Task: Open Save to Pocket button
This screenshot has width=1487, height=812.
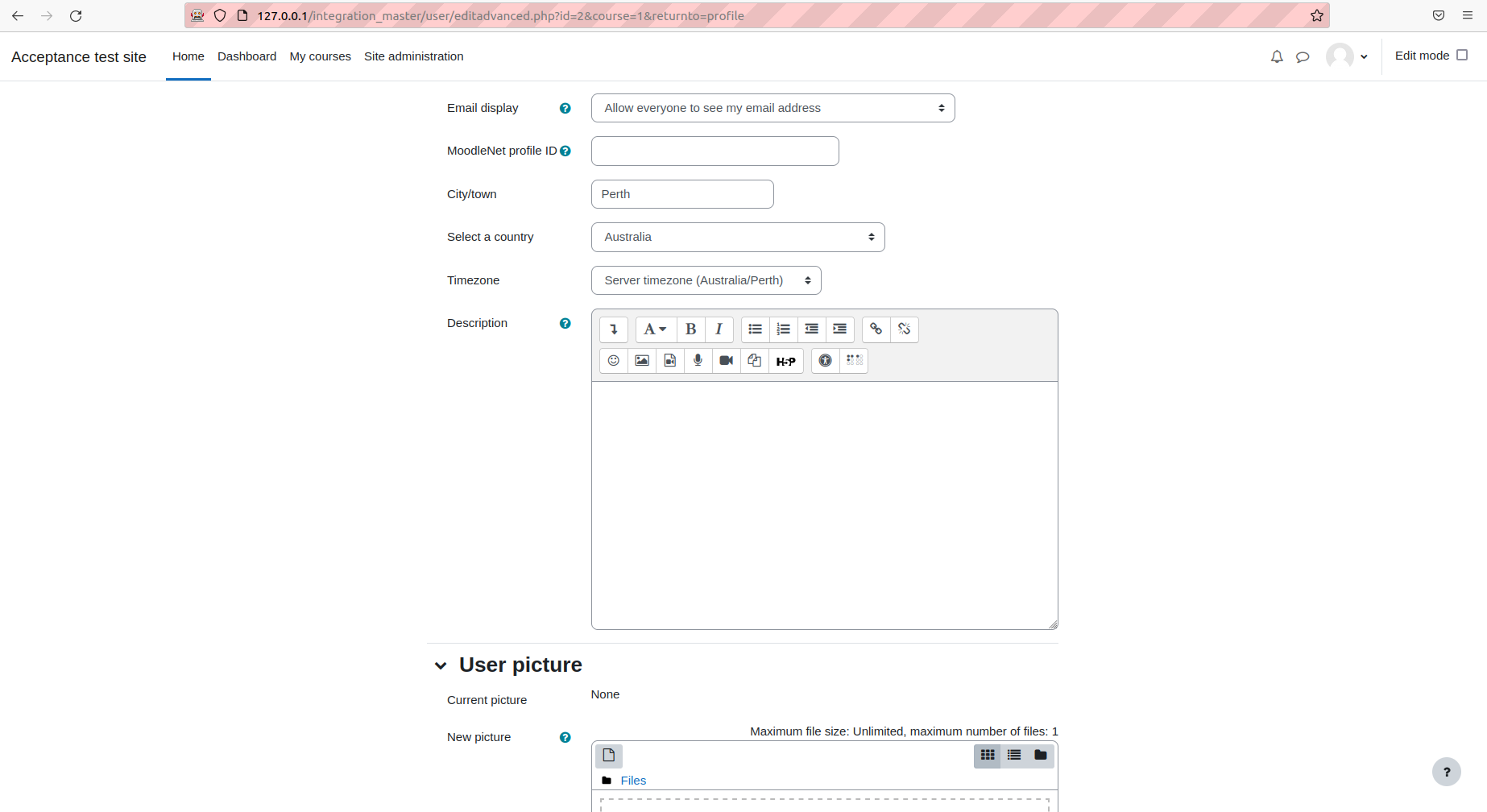Action: tap(1439, 15)
